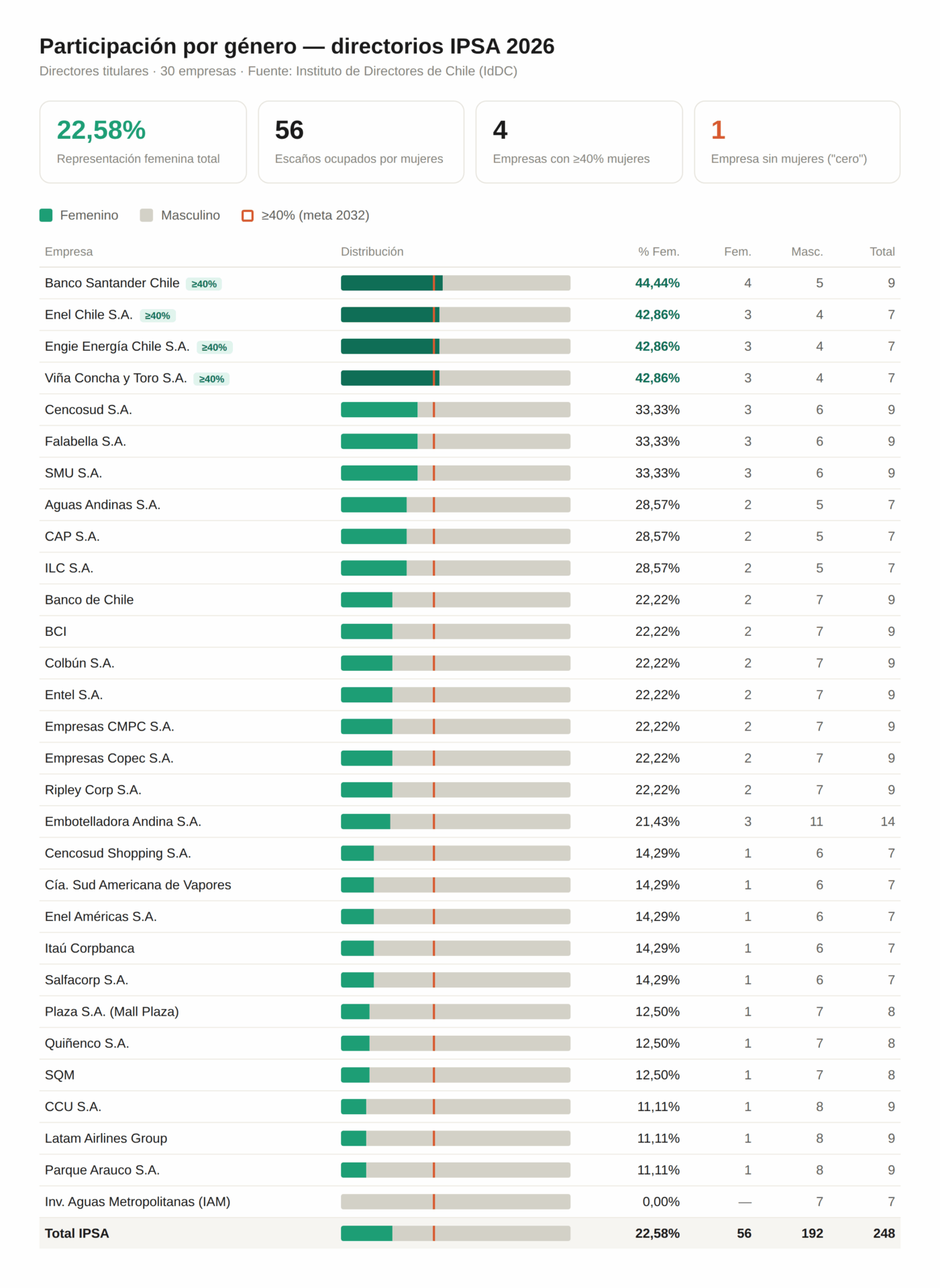Click the orange ≥40% meta 2032 legend marker

point(248,215)
